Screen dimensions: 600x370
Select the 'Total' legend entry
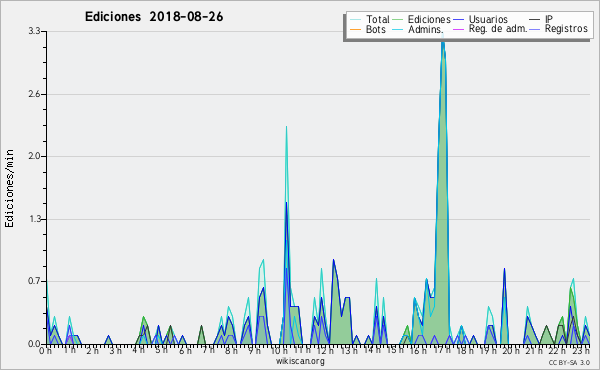point(370,19)
